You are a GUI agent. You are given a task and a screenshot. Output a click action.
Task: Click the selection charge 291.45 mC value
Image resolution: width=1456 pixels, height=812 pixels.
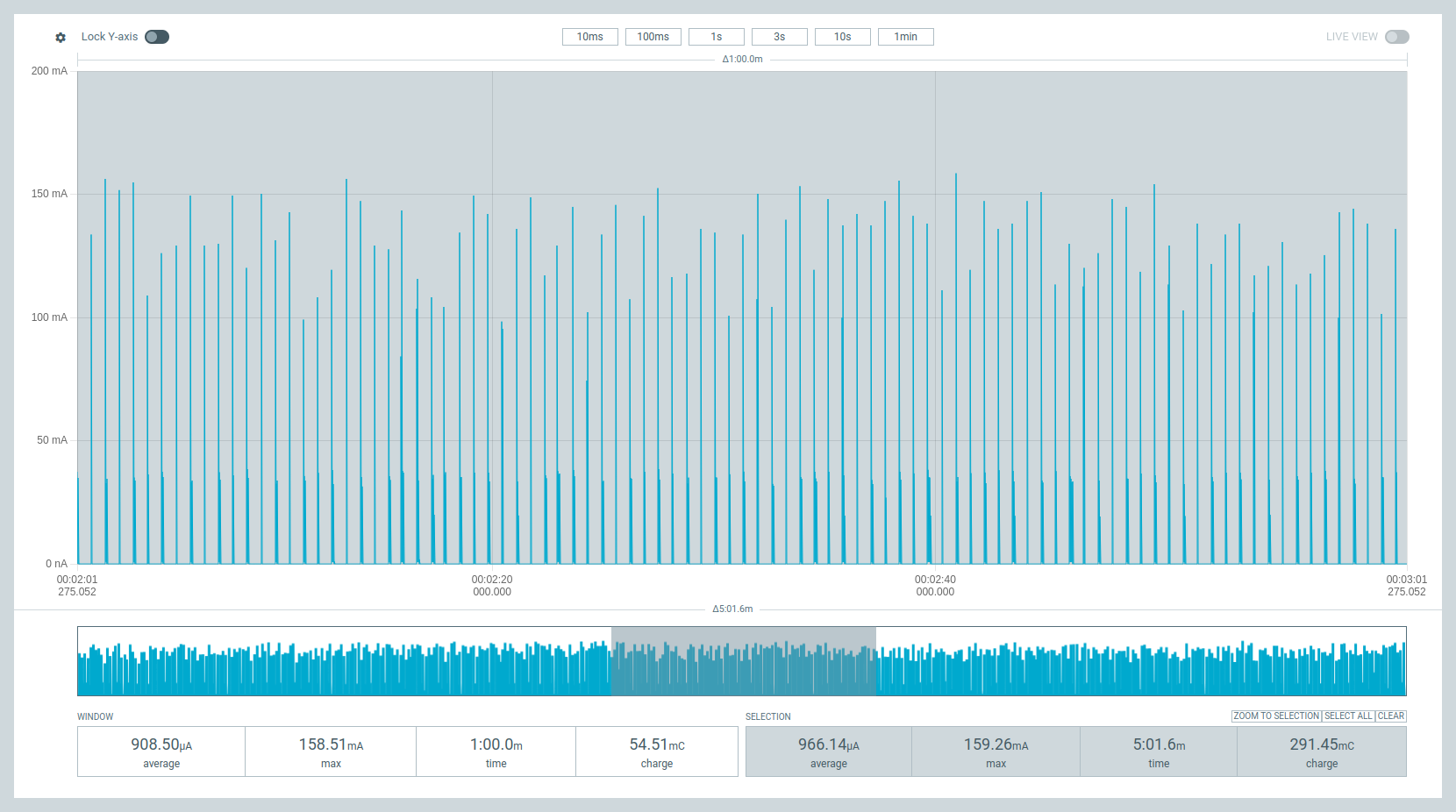pyautogui.click(x=1322, y=744)
